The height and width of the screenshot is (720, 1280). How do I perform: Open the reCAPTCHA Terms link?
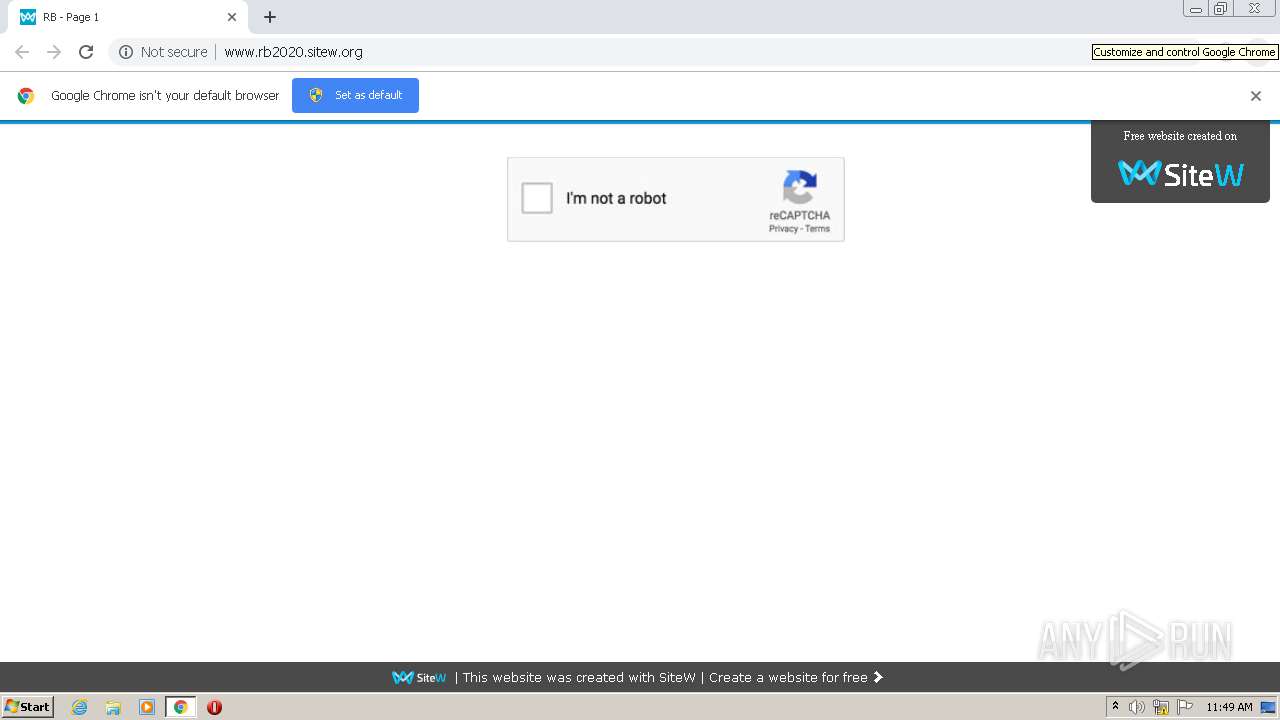click(x=818, y=229)
